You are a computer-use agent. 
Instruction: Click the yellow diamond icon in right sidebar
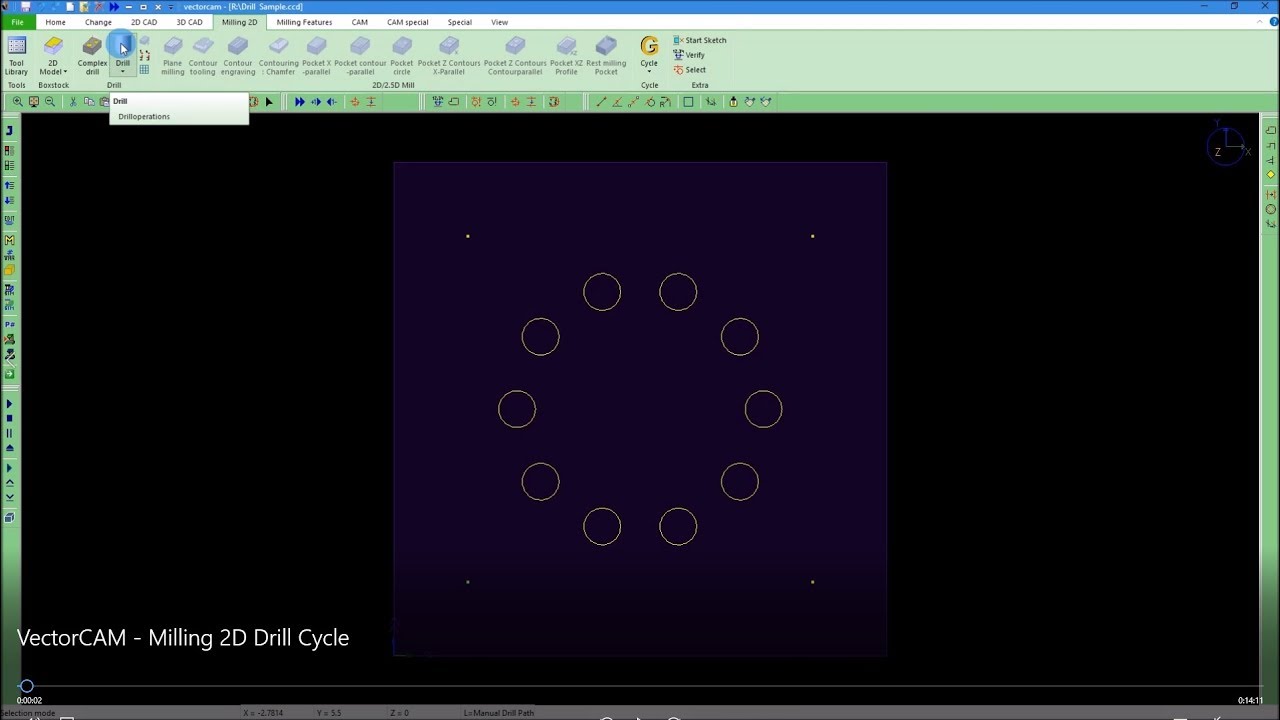1271,175
